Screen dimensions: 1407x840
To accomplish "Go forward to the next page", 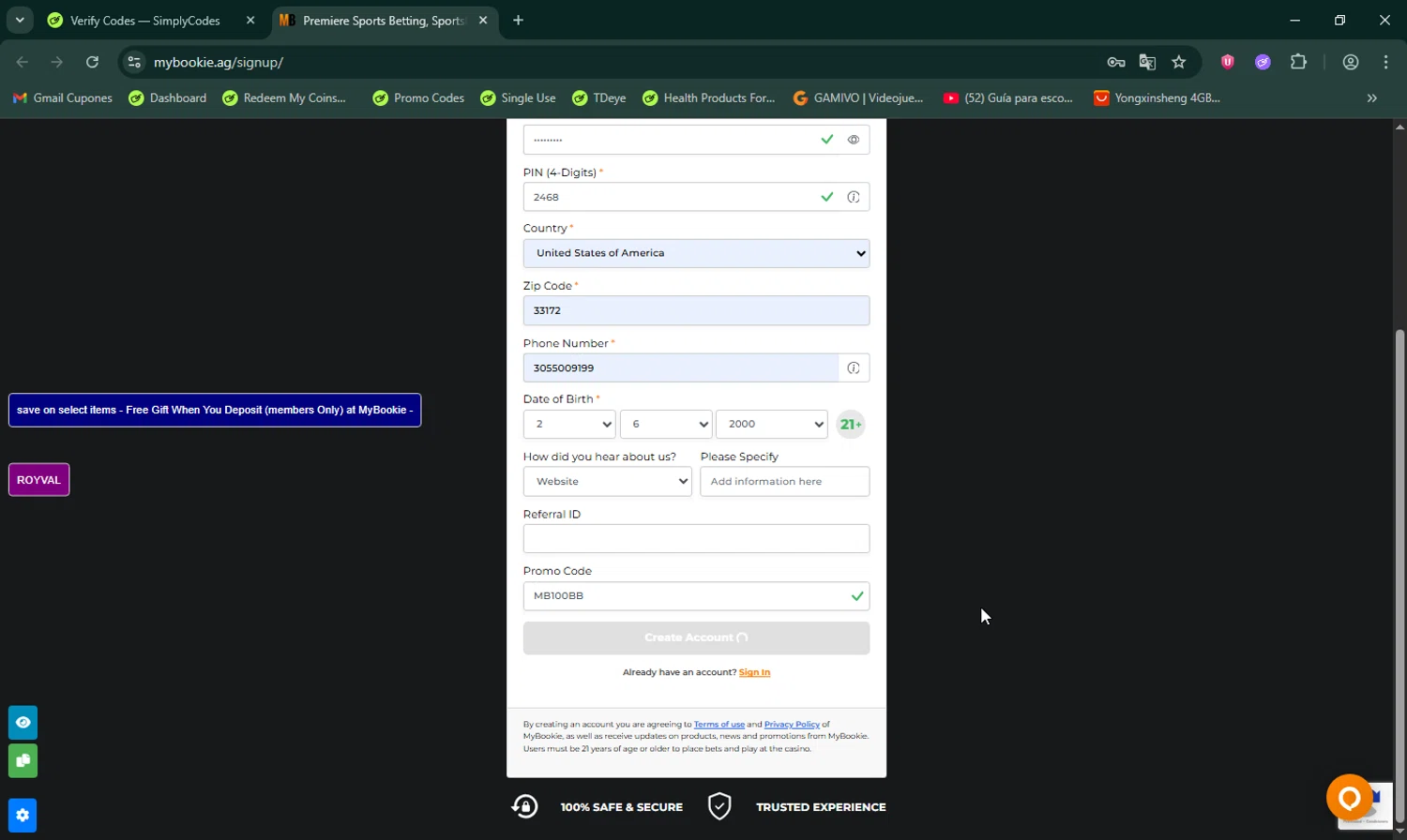I will point(57,62).
